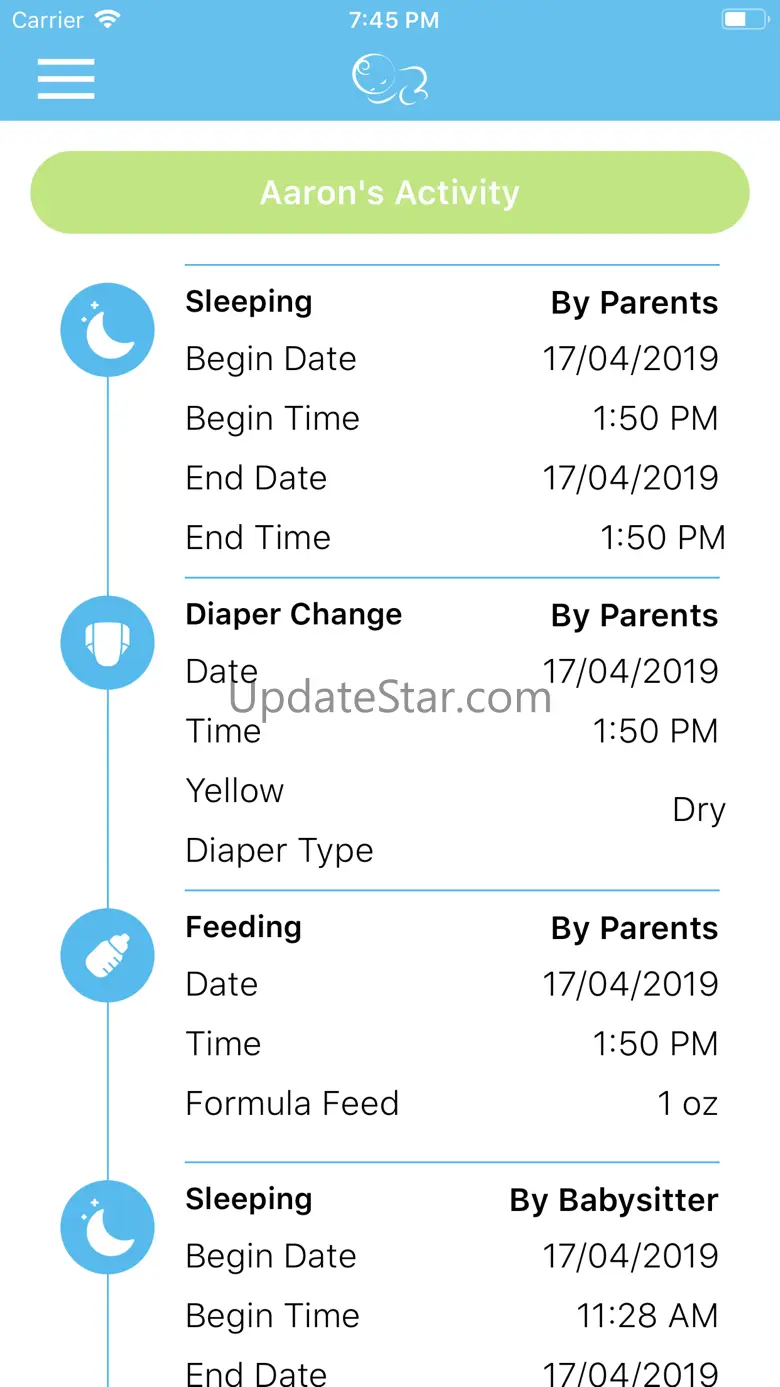Tap the 11:28 AM begin time
The height and width of the screenshot is (1387, 780).
pos(647,1315)
